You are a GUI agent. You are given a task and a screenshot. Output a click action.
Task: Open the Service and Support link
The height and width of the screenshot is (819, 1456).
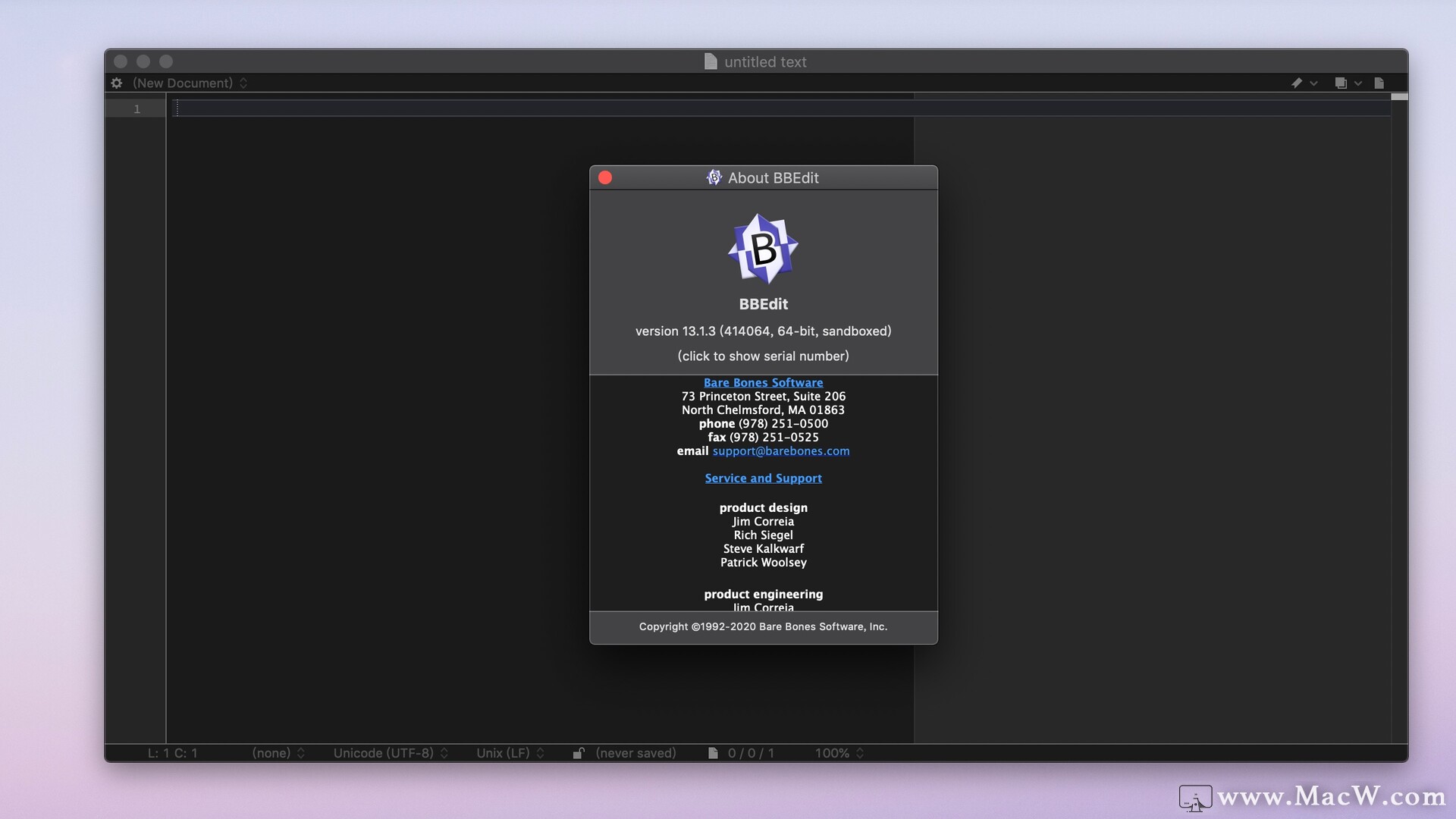[x=763, y=478]
